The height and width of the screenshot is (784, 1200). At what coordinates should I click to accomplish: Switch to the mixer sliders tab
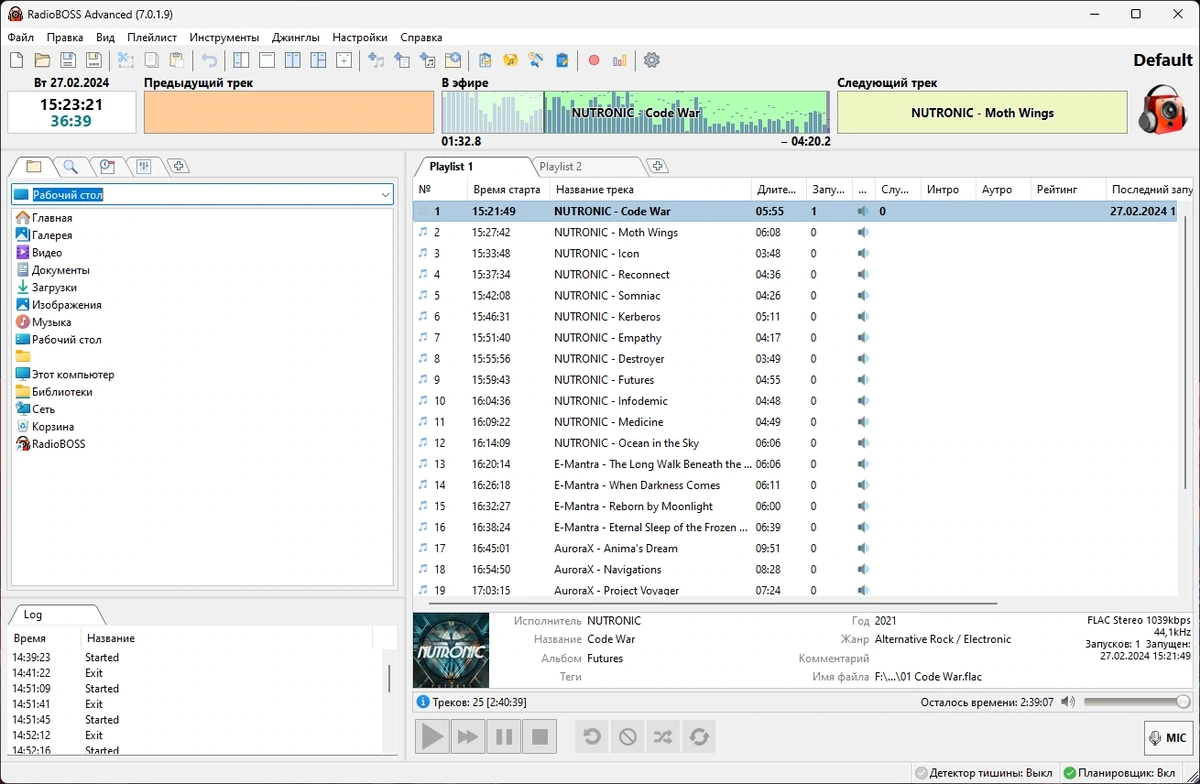(x=143, y=166)
